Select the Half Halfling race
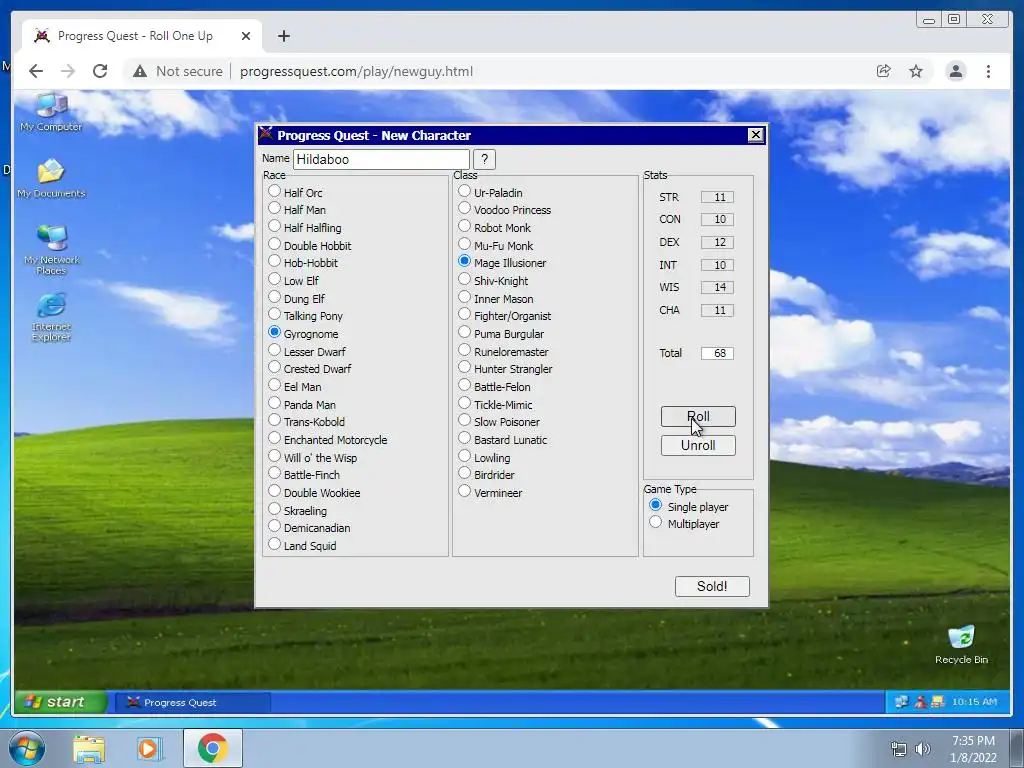Image resolution: width=1024 pixels, height=768 pixels. pos(274,227)
